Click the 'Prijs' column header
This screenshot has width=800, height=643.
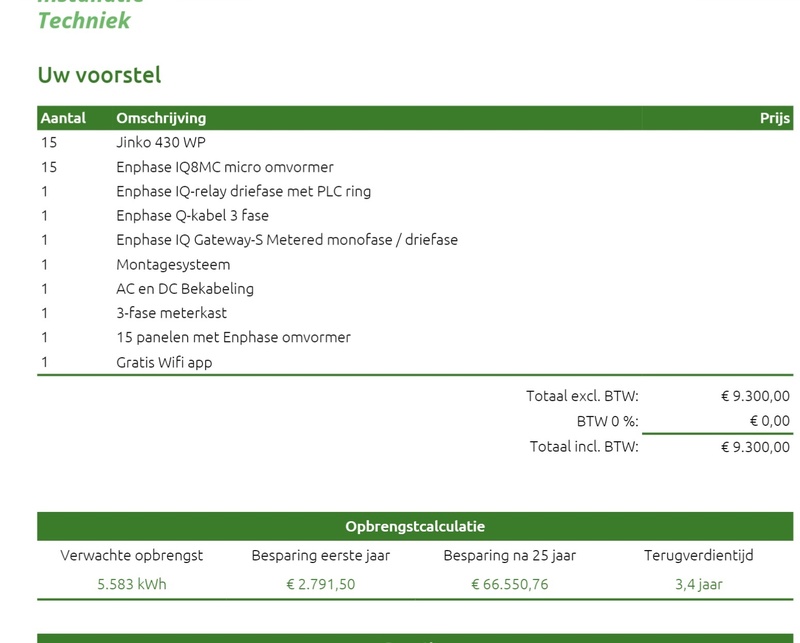point(774,118)
